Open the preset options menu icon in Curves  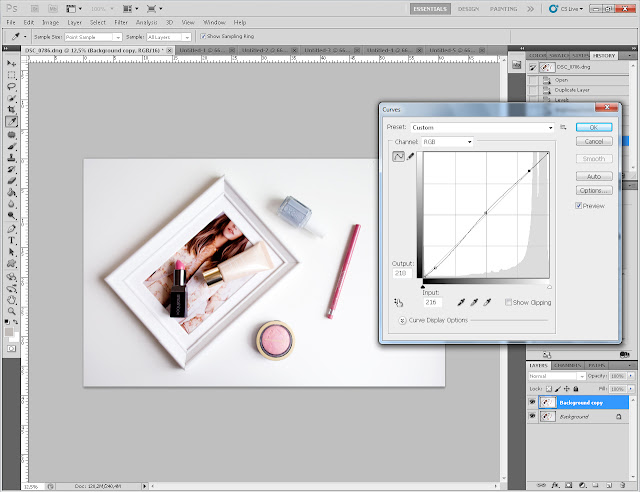point(563,127)
